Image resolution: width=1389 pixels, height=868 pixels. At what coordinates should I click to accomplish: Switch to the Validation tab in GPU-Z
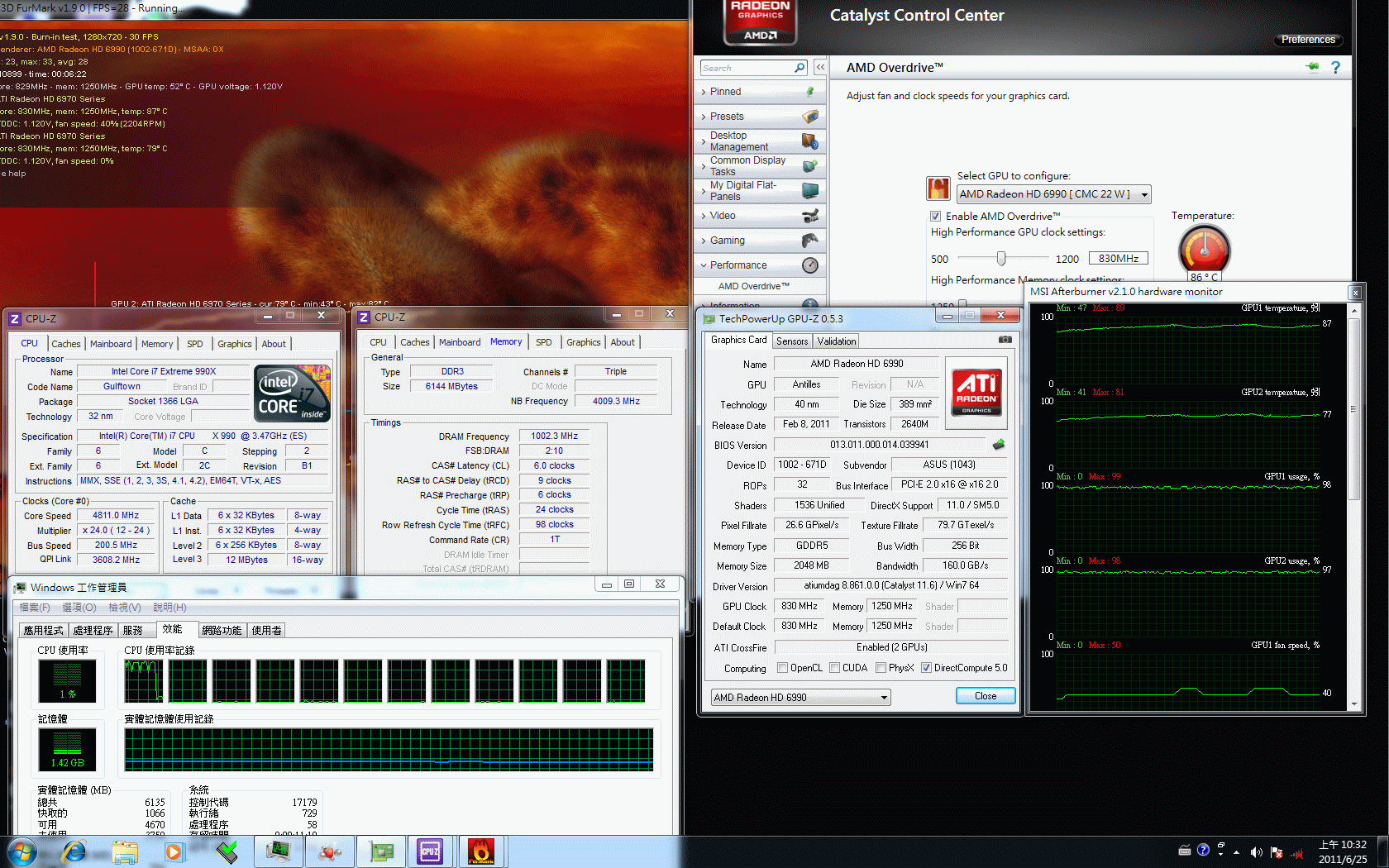point(837,341)
